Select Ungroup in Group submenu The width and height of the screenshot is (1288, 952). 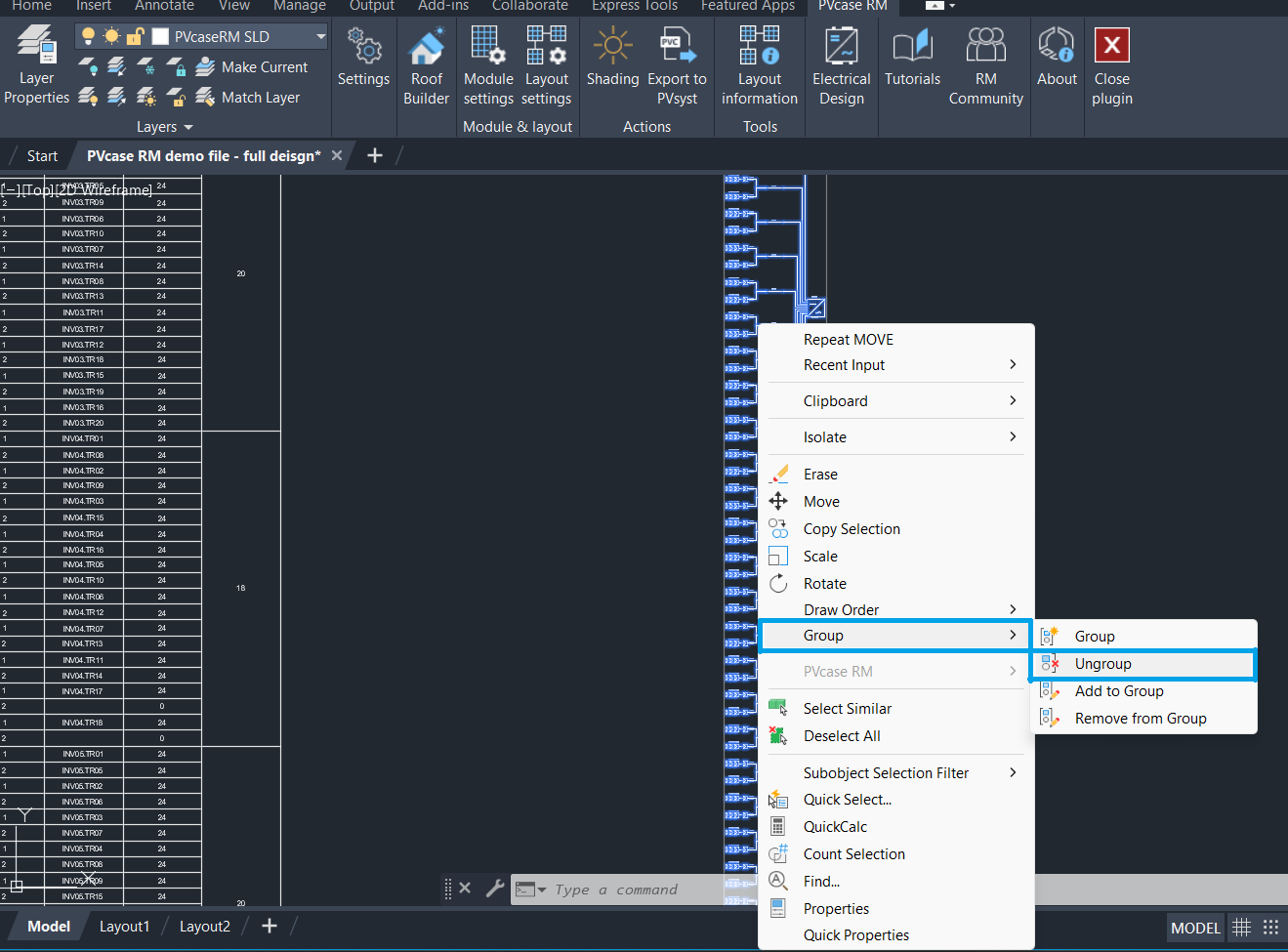click(1144, 664)
